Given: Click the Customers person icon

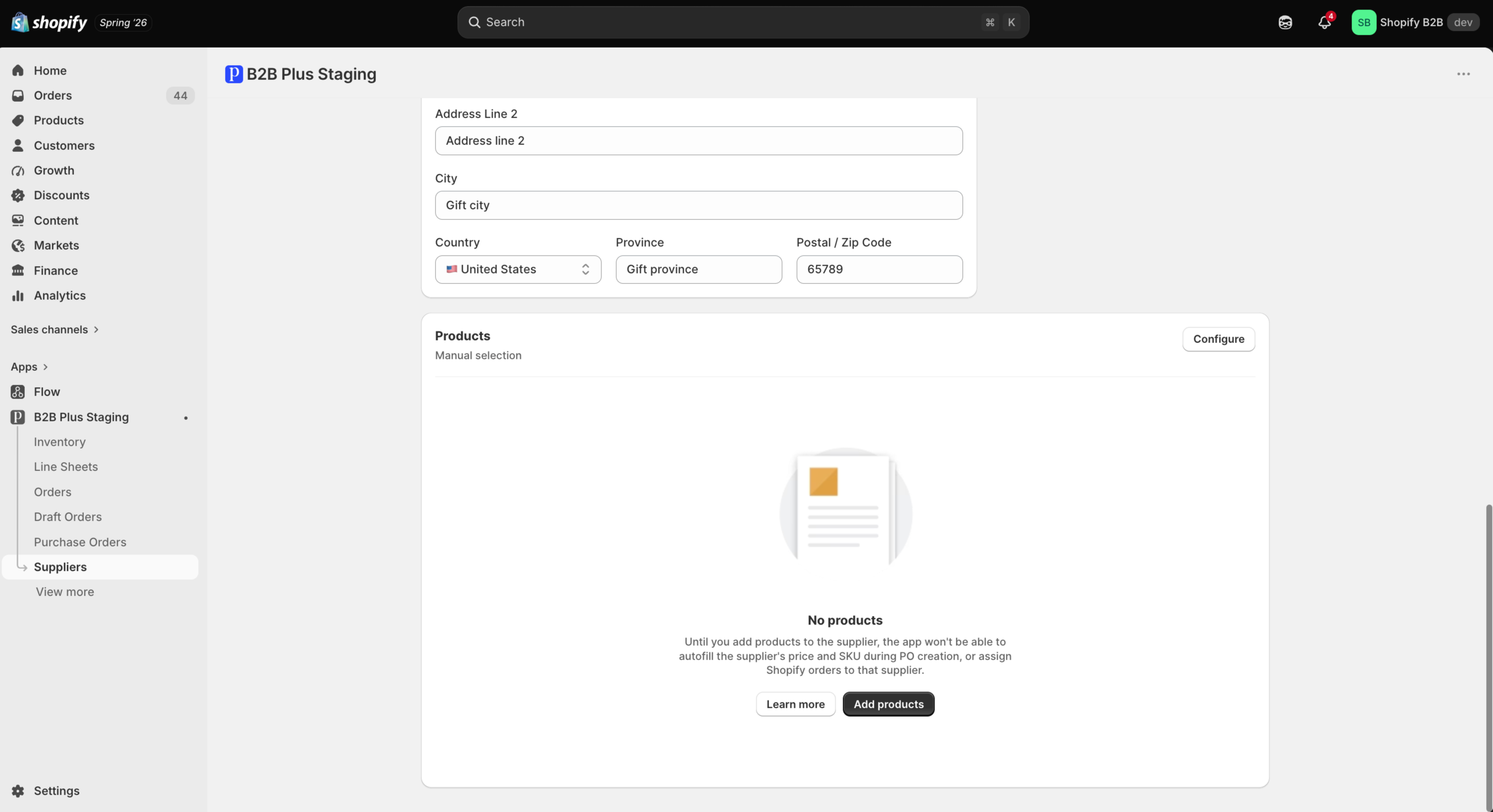Looking at the screenshot, I should coord(18,145).
